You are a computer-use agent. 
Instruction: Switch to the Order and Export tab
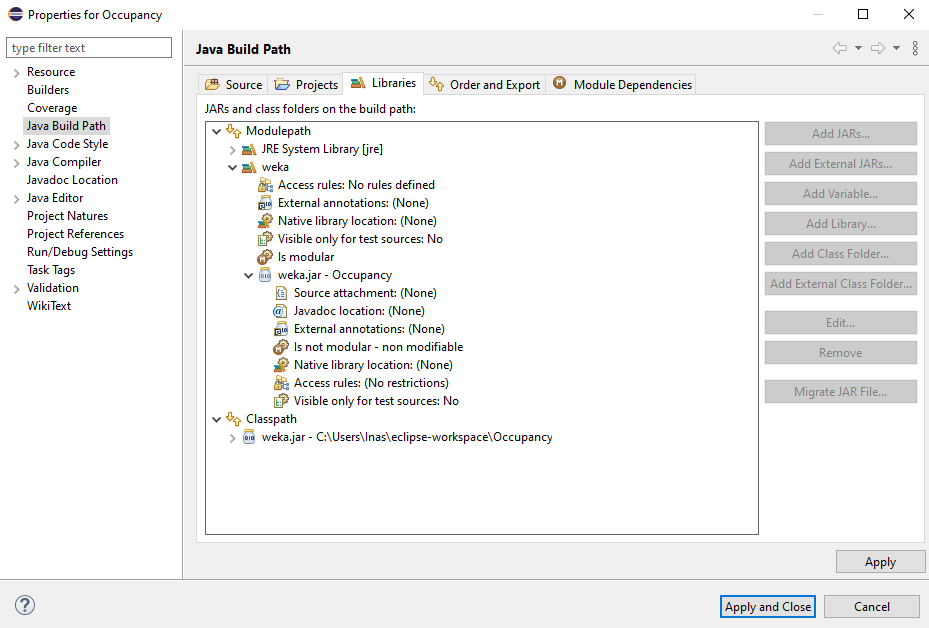485,85
